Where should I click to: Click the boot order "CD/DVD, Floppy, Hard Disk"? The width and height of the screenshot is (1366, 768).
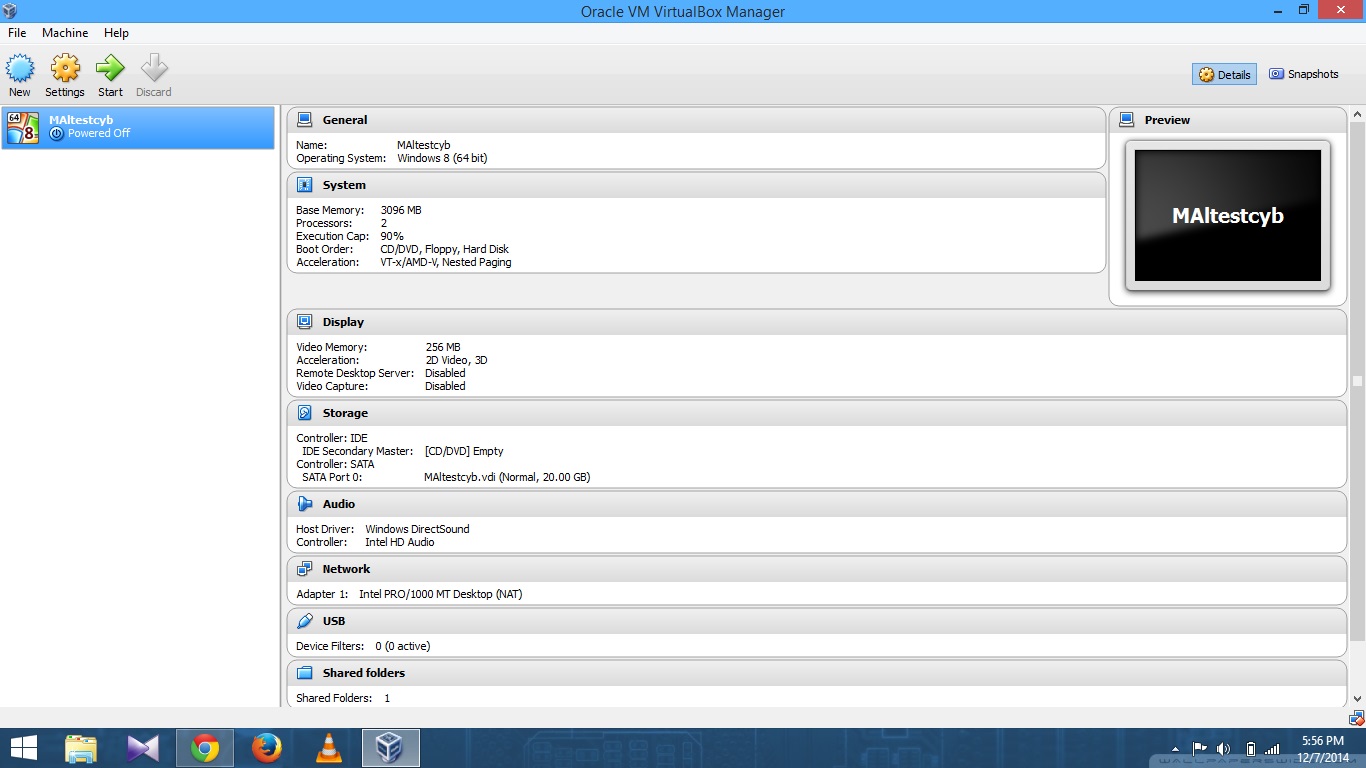tap(445, 249)
